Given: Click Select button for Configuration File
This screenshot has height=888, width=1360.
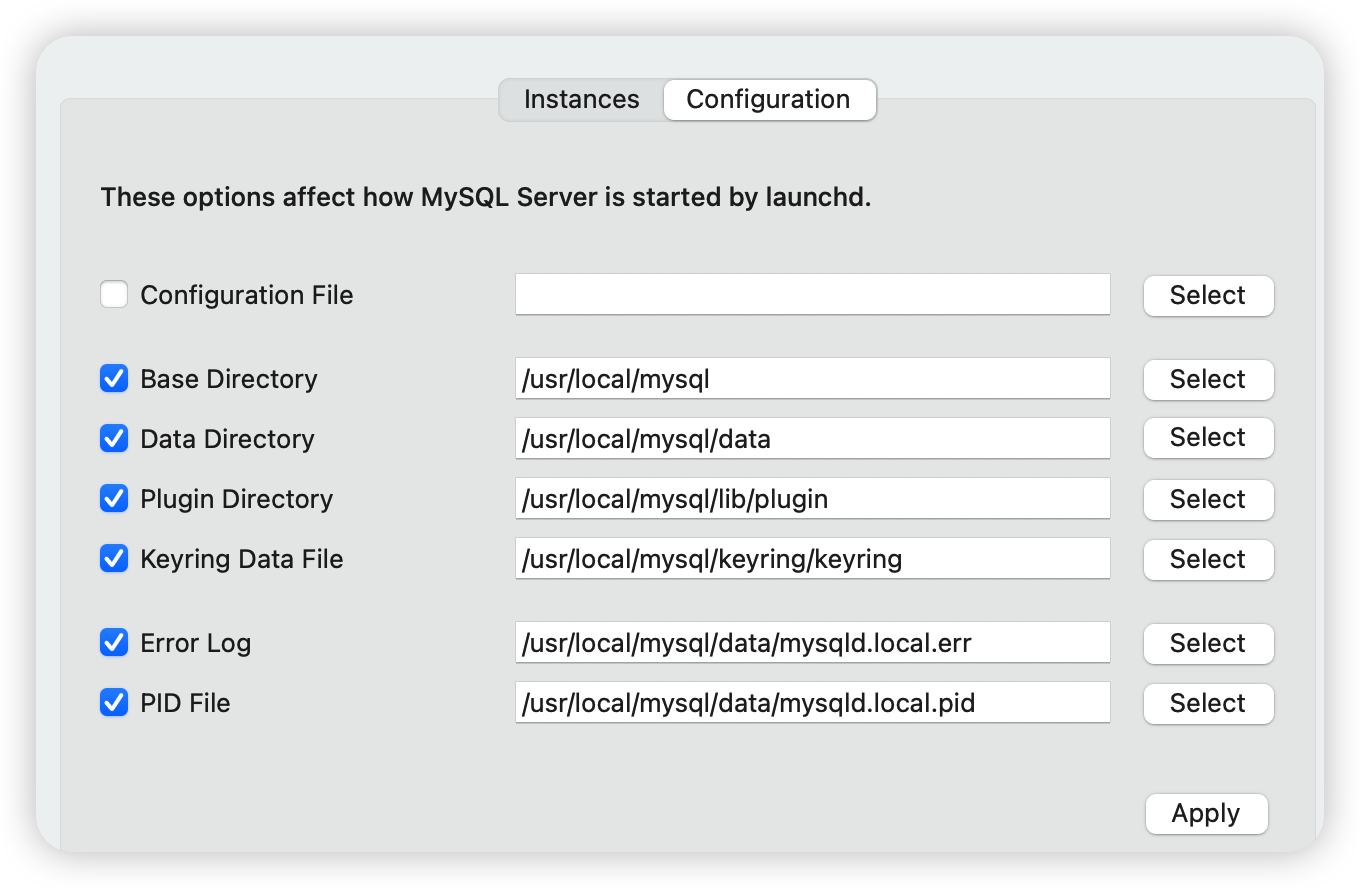Looking at the screenshot, I should coord(1208,296).
